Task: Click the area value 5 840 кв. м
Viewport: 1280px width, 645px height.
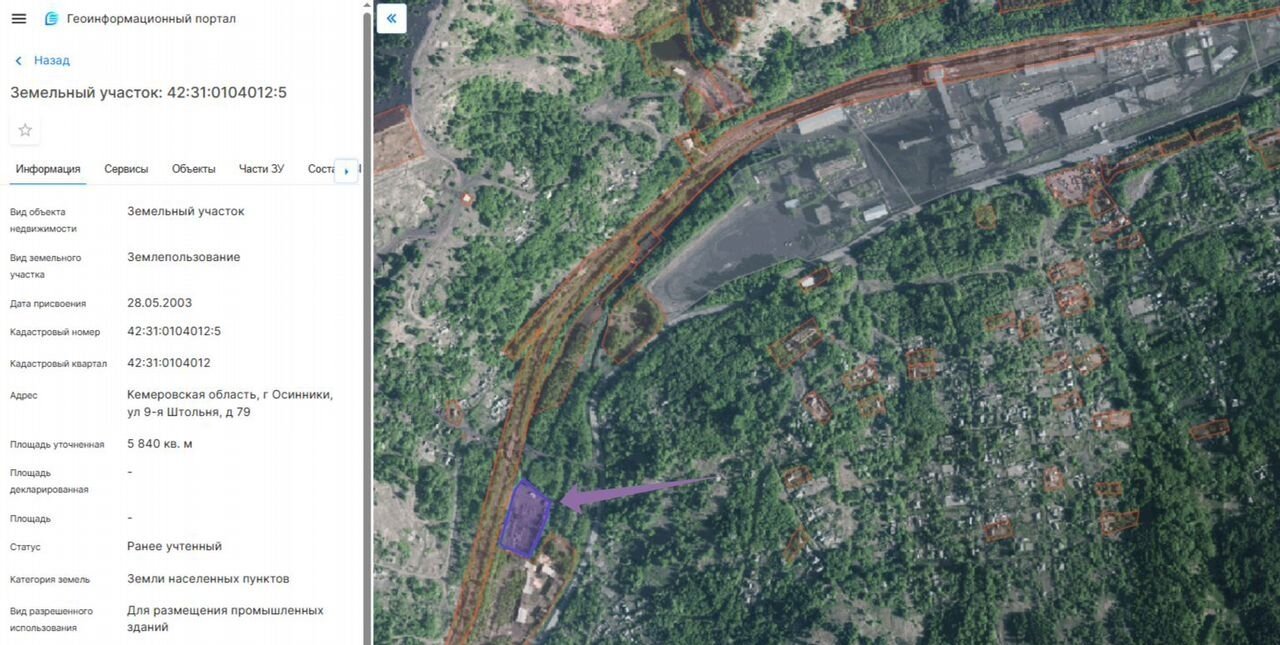Action: (160, 444)
